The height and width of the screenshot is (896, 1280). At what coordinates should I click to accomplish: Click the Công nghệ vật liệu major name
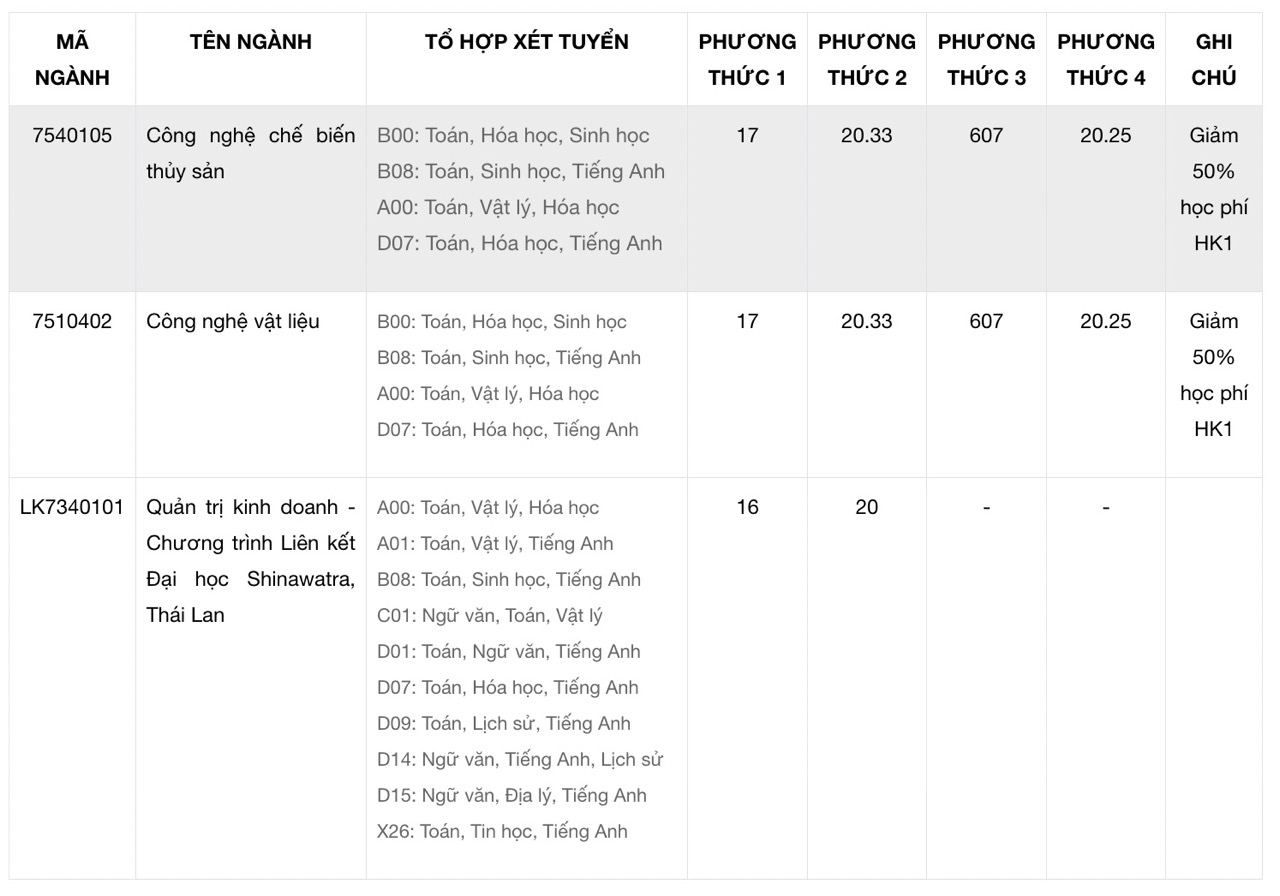[x=233, y=321]
